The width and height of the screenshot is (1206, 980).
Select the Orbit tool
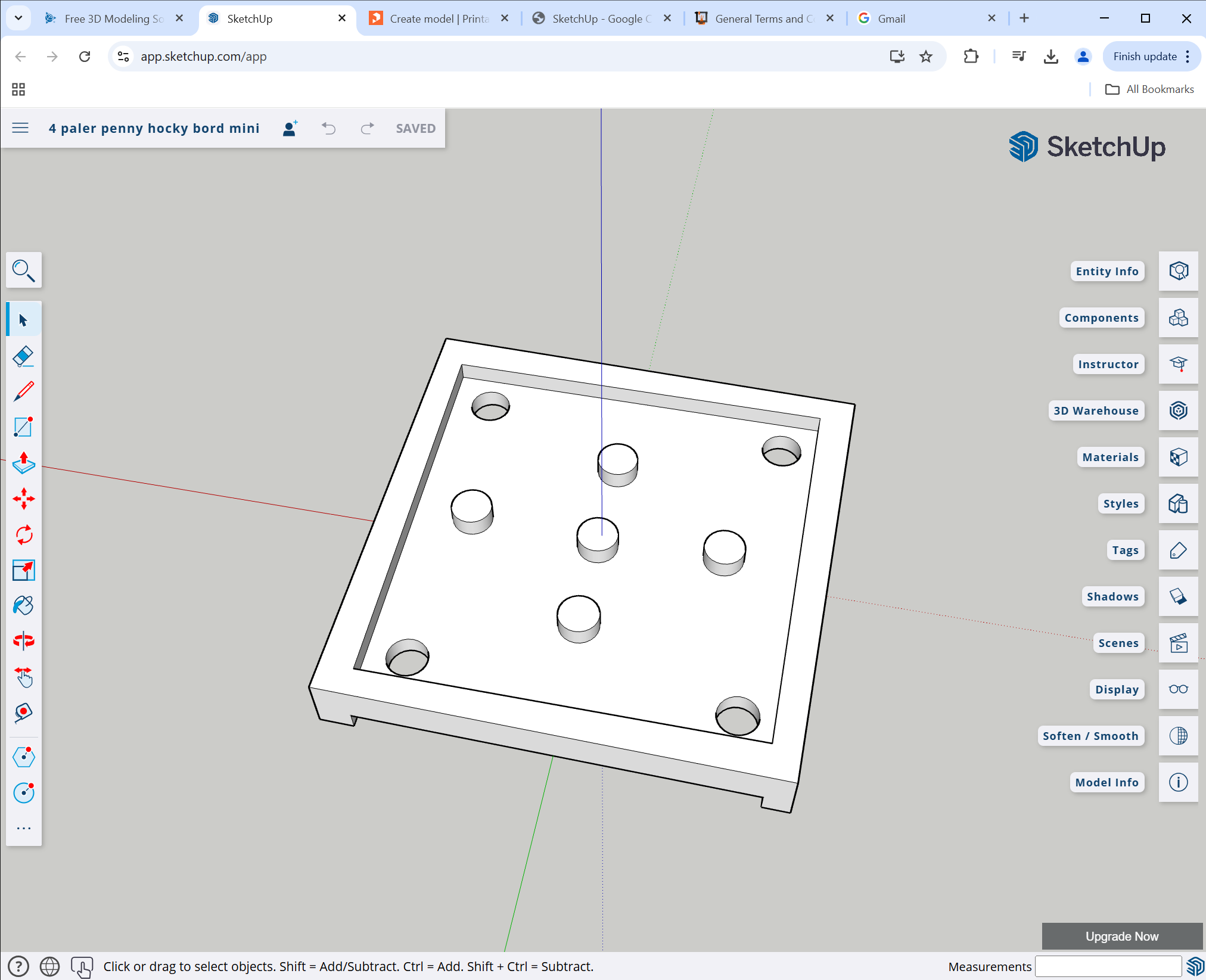coord(24,641)
